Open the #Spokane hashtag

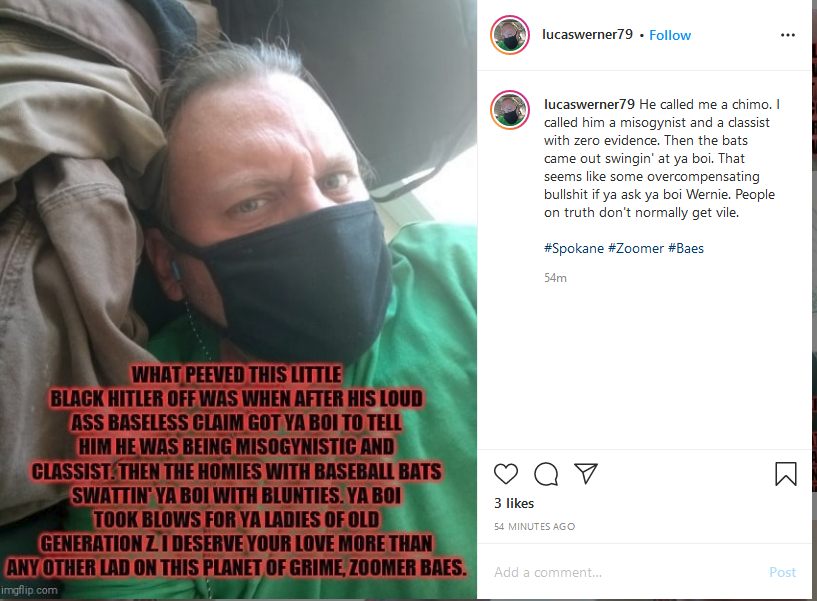coord(574,248)
